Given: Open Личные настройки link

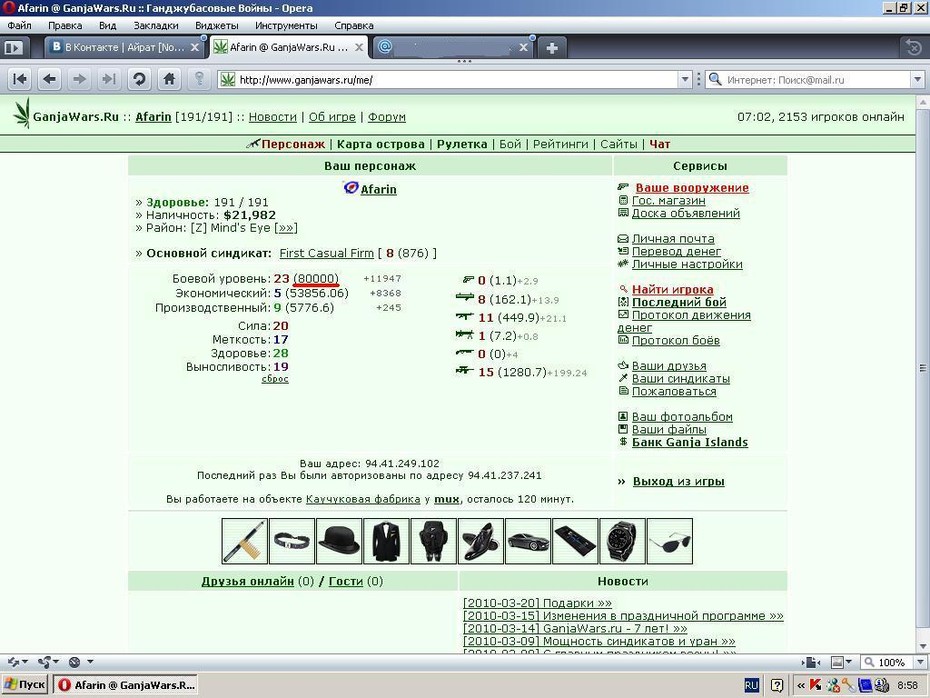Looking at the screenshot, I should pos(687,264).
